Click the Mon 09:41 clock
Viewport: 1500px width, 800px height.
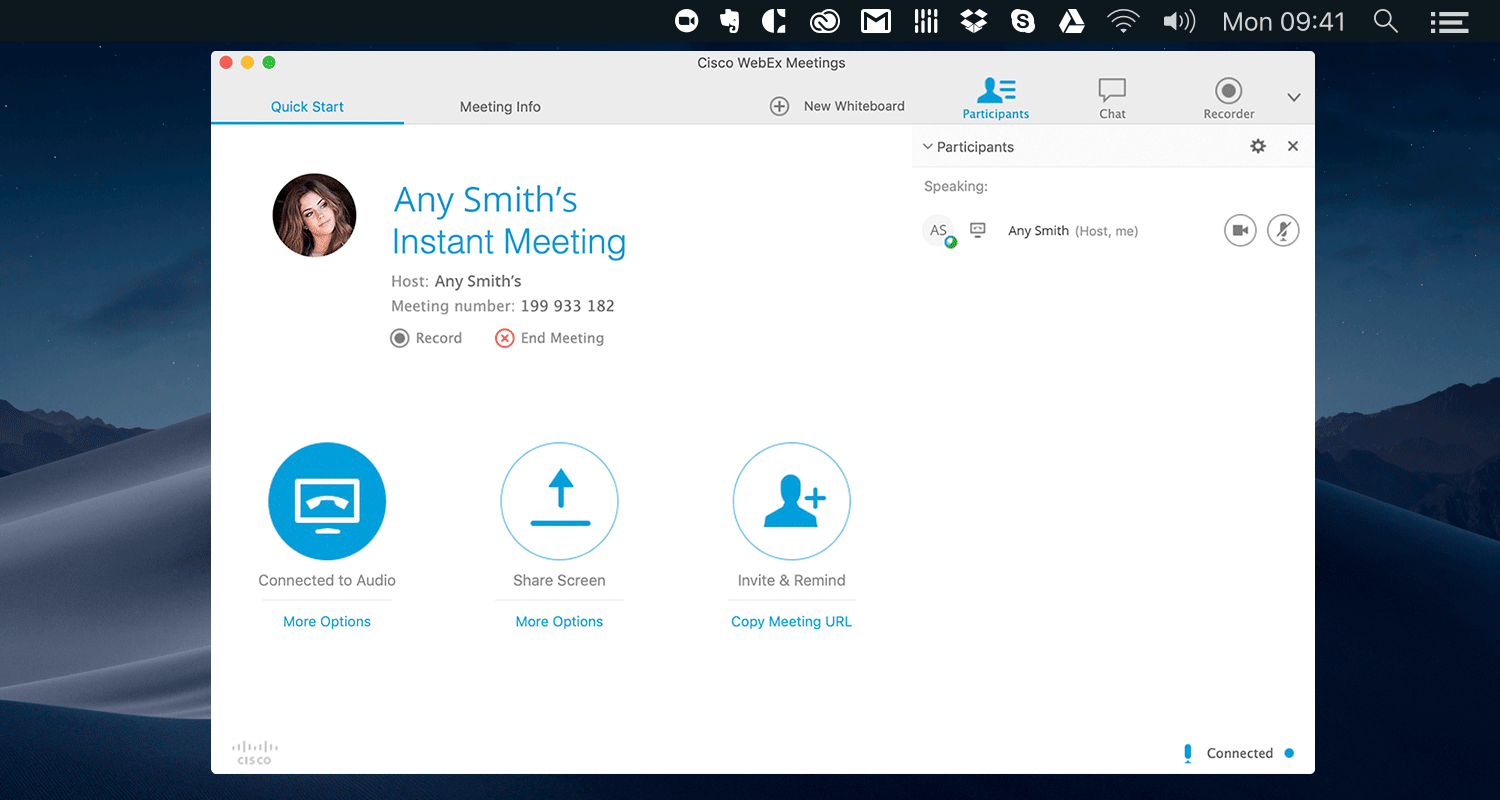[1284, 21]
